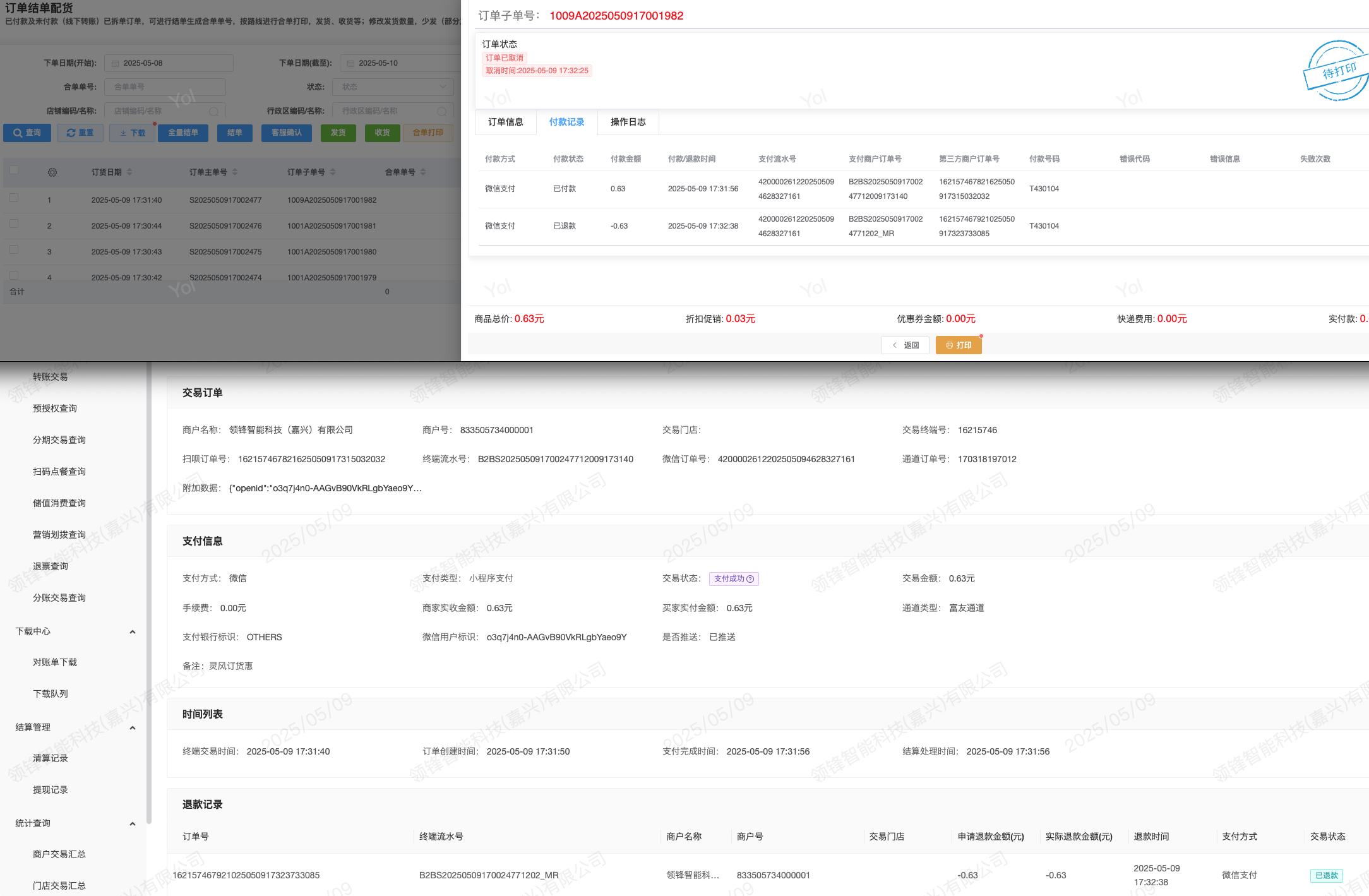Click the 返回 back button
1369x896 pixels.
[x=905, y=345]
